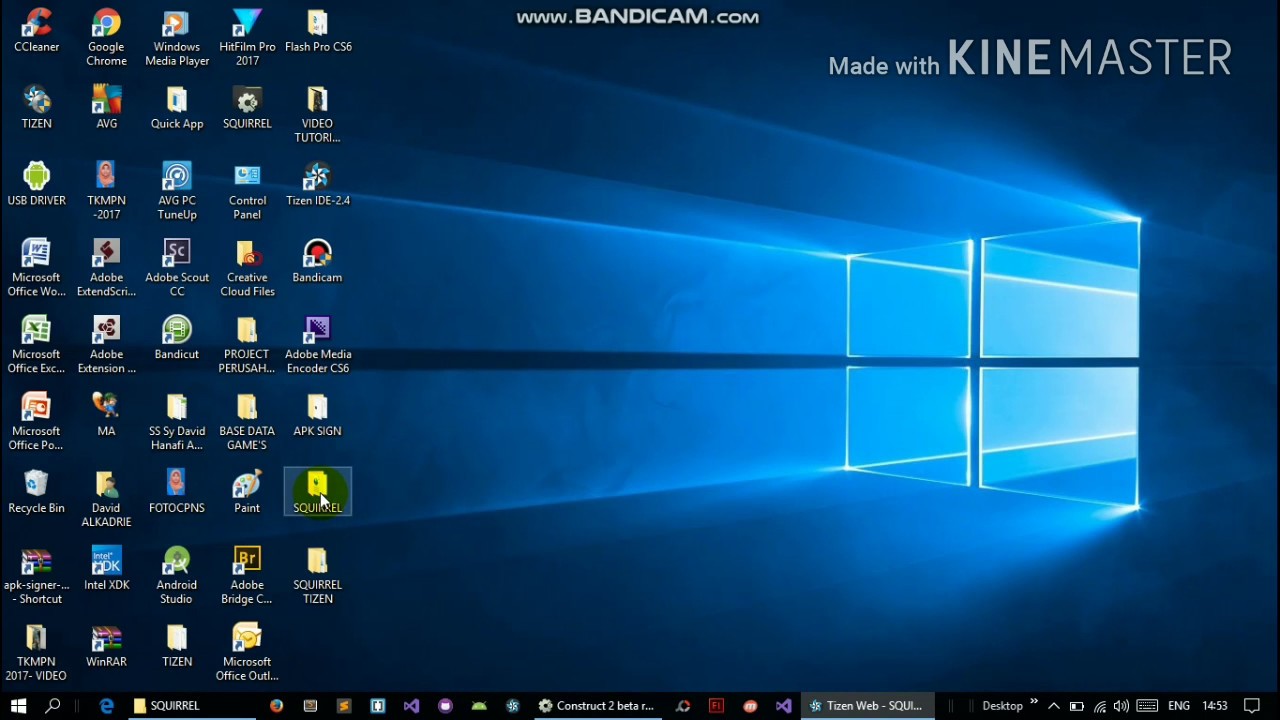Screen dimensions: 1280x720
Task: Click the TIZEN shortcut below CCleaner
Action: (x=37, y=107)
